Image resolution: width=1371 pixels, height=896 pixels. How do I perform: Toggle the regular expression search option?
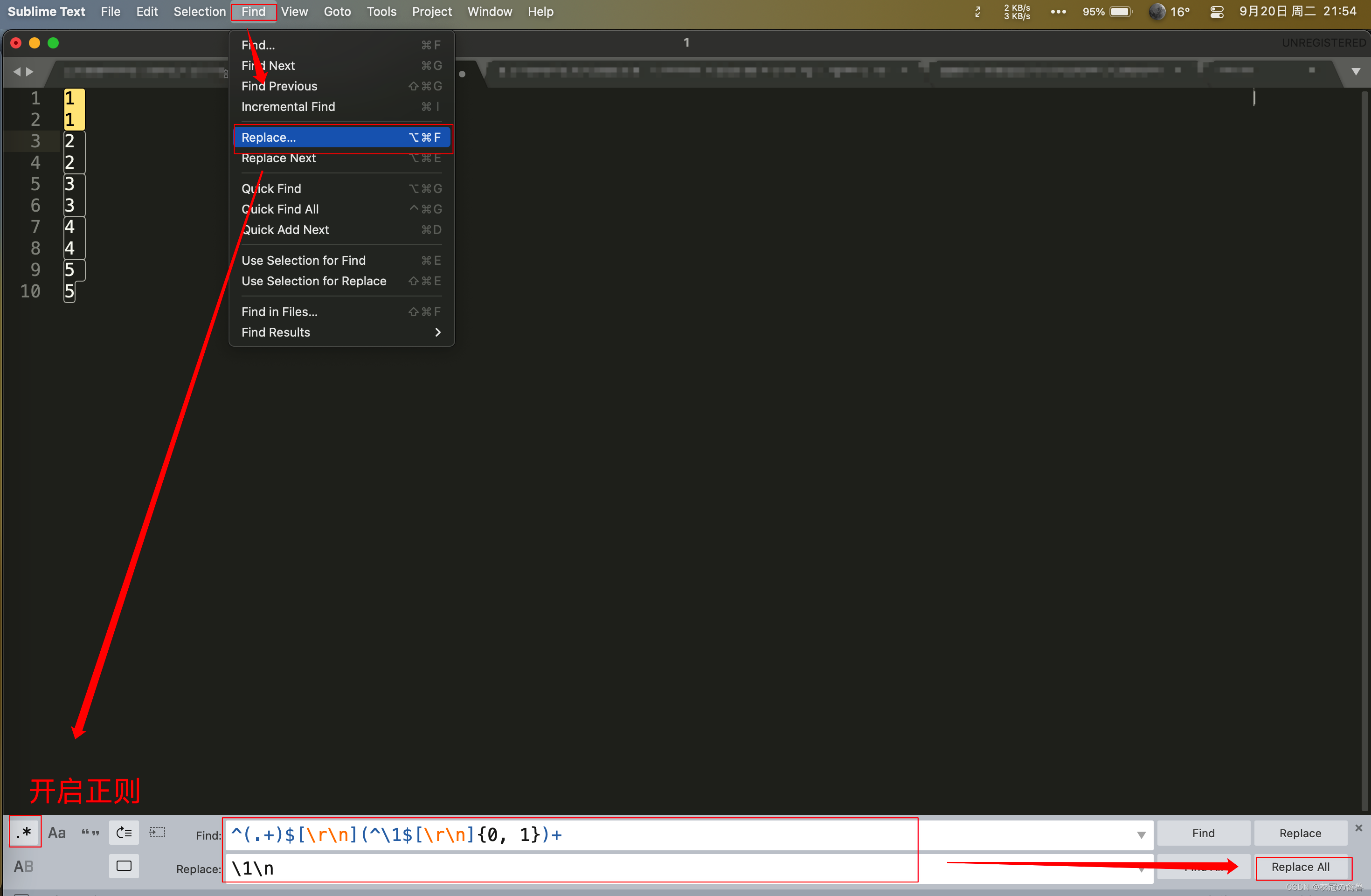pyautogui.click(x=25, y=833)
